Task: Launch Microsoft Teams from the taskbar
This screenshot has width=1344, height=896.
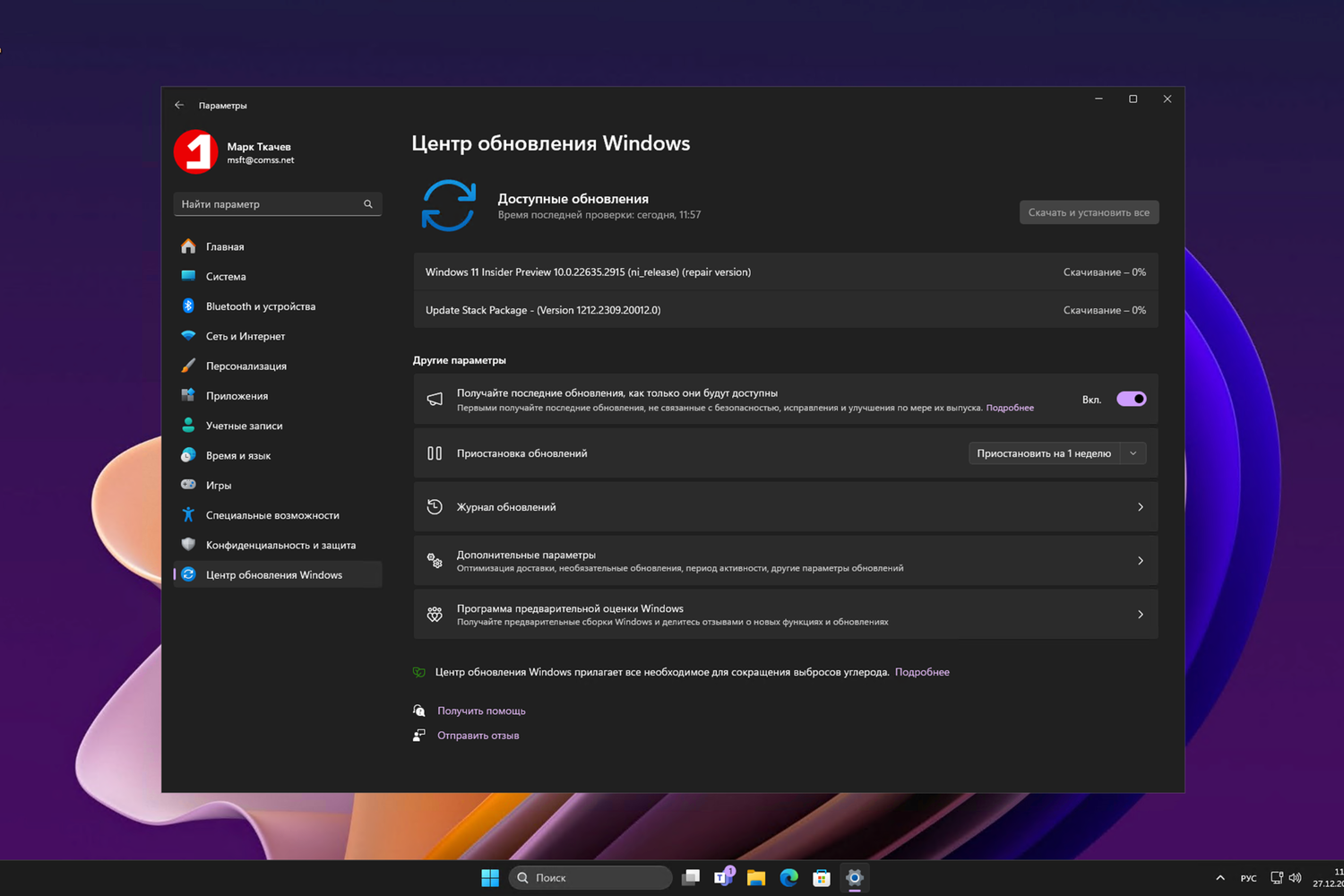Action: pos(723,878)
